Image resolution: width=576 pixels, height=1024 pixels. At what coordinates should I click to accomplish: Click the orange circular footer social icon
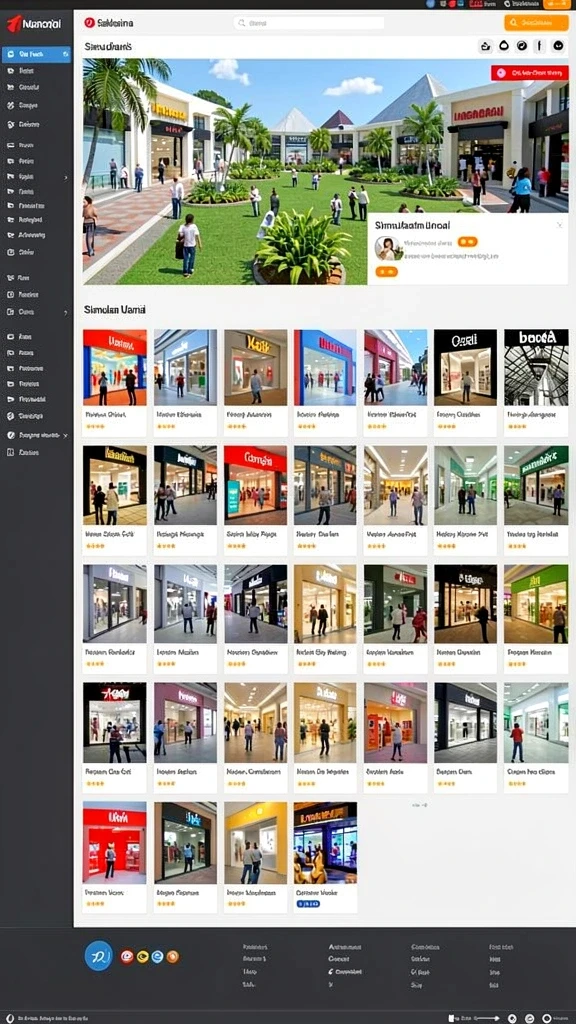point(172,957)
